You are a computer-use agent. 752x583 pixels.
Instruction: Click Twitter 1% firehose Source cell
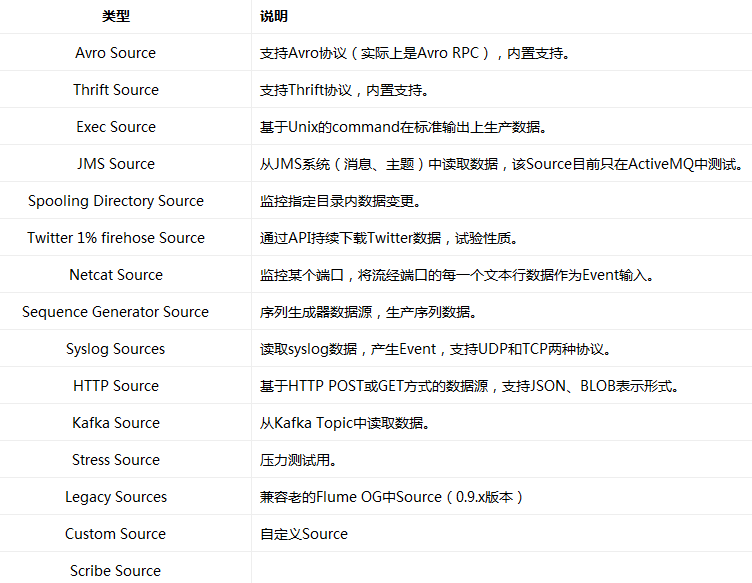[116, 238]
